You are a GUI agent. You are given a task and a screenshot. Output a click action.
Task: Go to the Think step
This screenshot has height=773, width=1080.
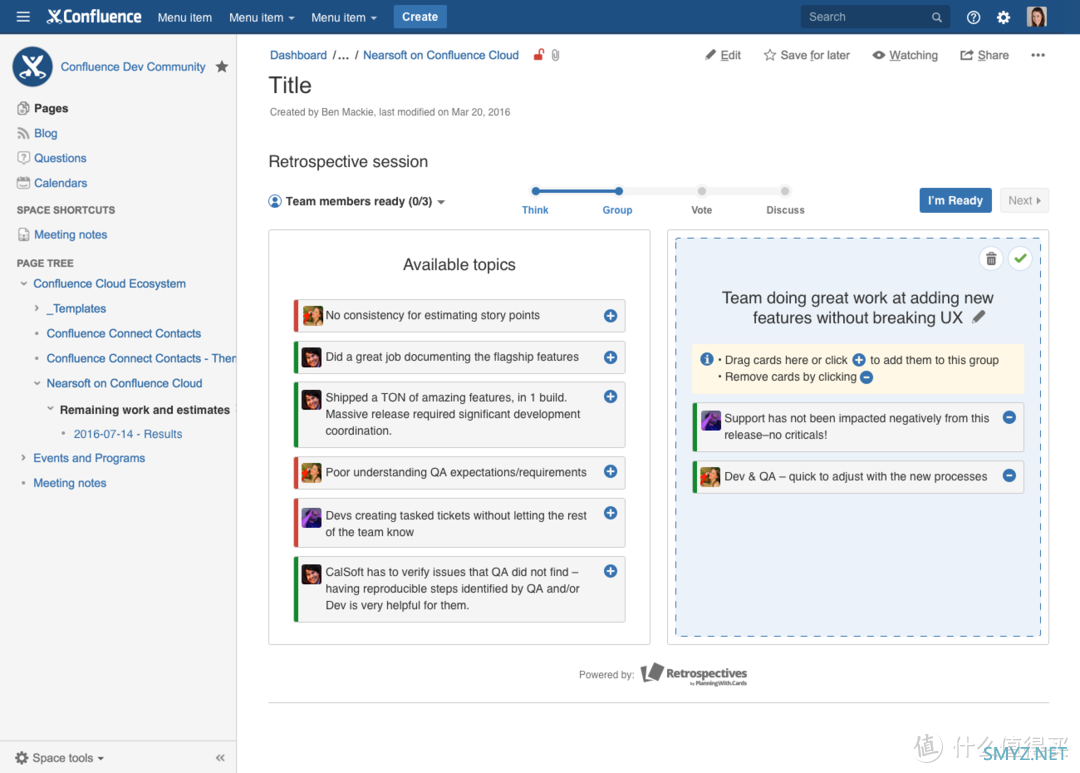(535, 210)
